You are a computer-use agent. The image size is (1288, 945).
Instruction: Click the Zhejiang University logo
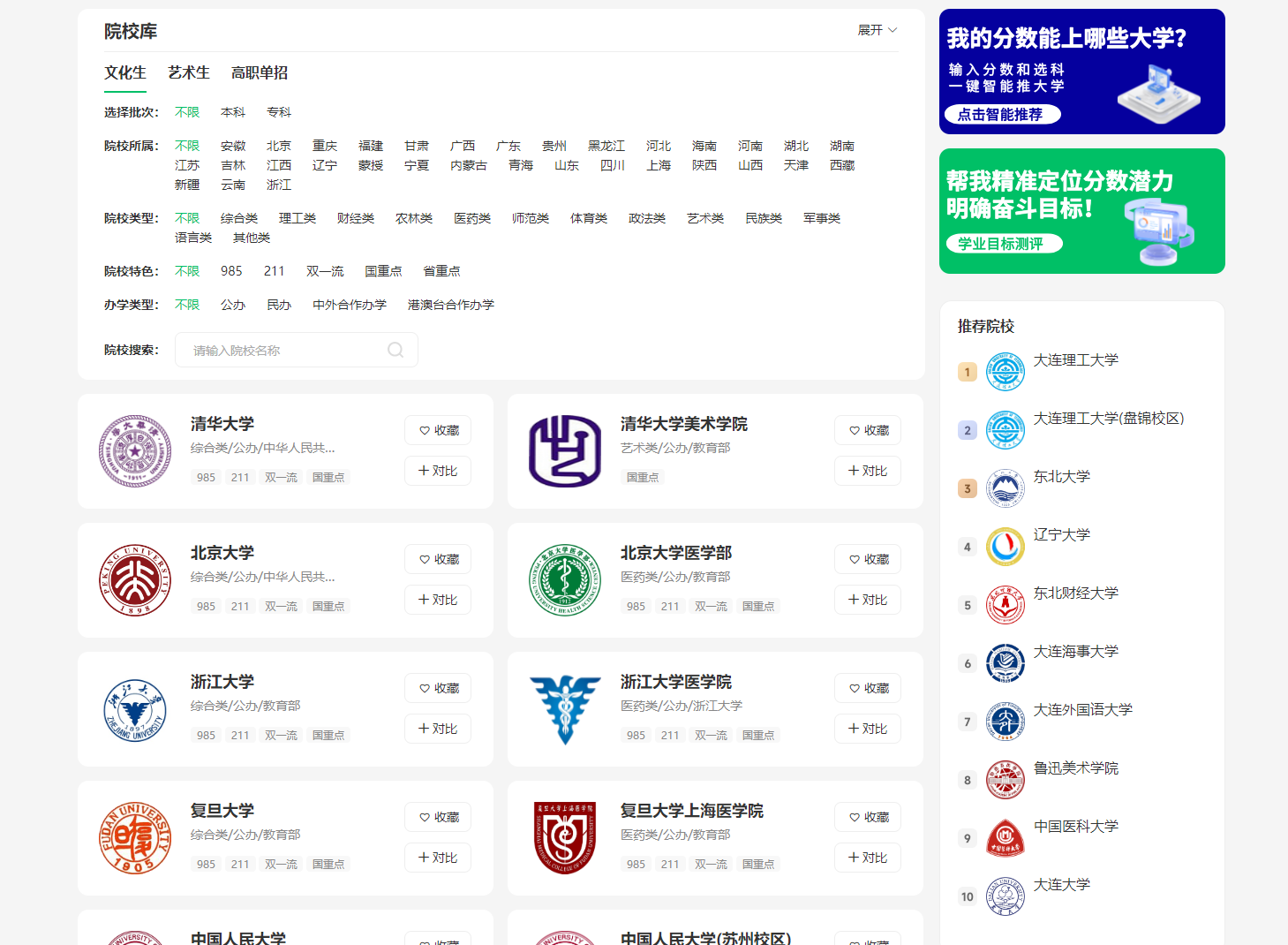tap(135, 709)
